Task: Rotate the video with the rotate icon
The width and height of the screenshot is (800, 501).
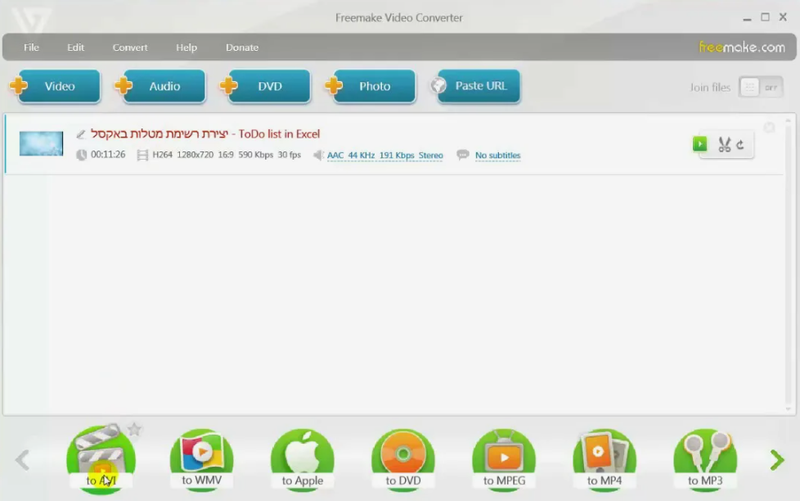Action: pyautogui.click(x=740, y=145)
